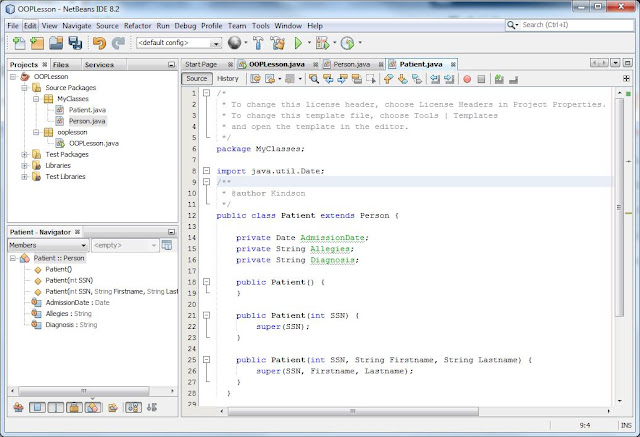The height and width of the screenshot is (437, 640).
Task: Click the History view button
Action: [x=228, y=79]
